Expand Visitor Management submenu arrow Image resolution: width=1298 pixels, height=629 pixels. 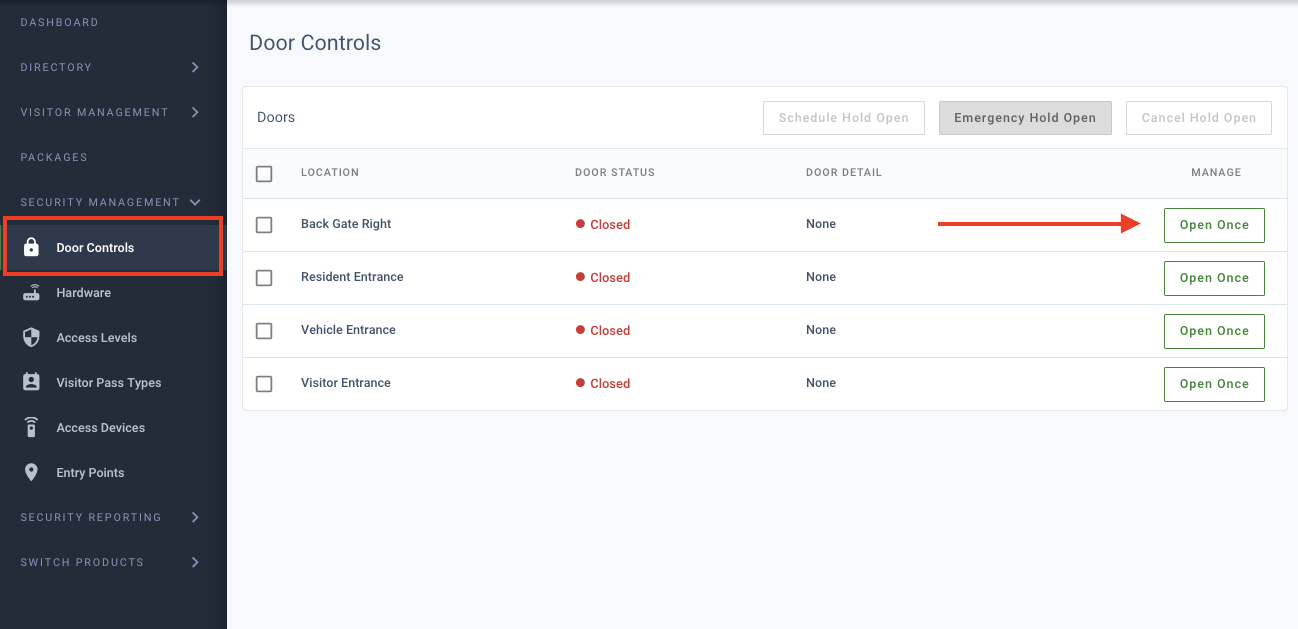tap(195, 112)
